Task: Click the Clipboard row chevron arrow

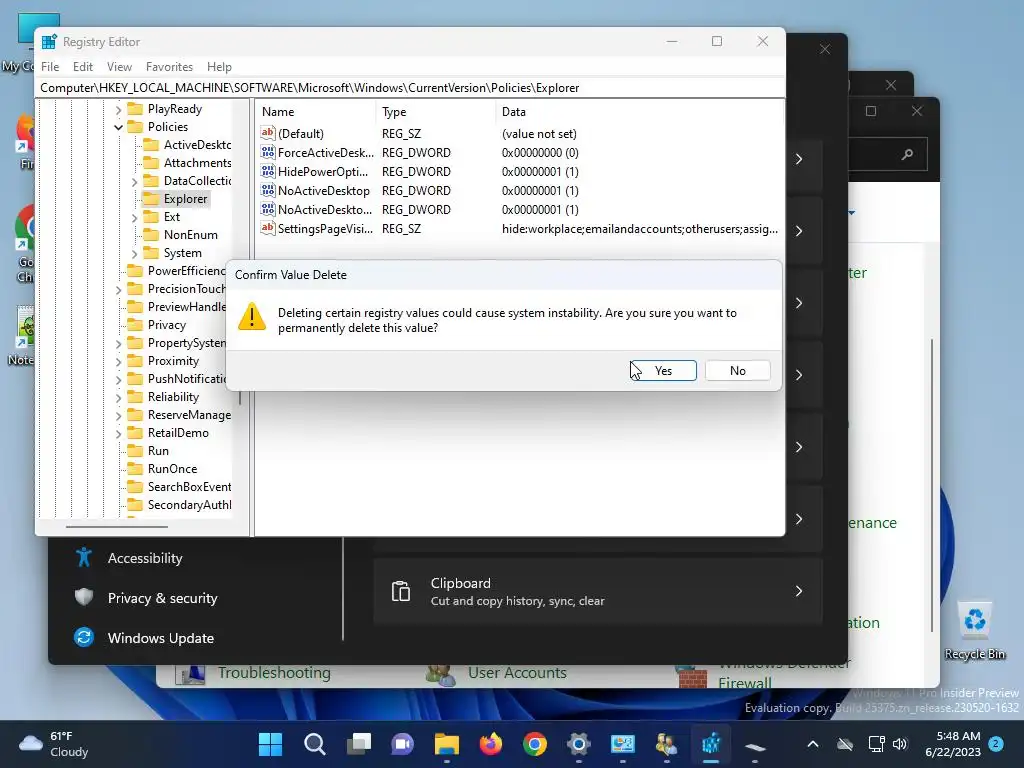Action: pyautogui.click(x=798, y=591)
